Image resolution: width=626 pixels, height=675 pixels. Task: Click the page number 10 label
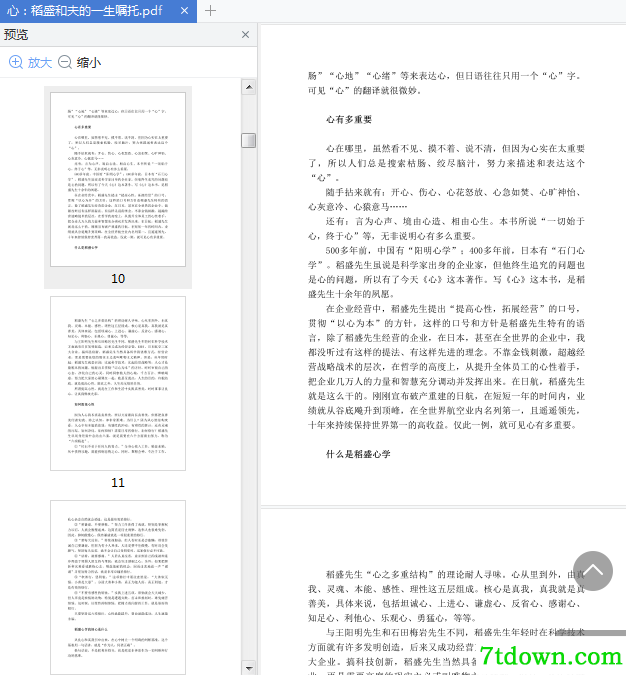(118, 279)
